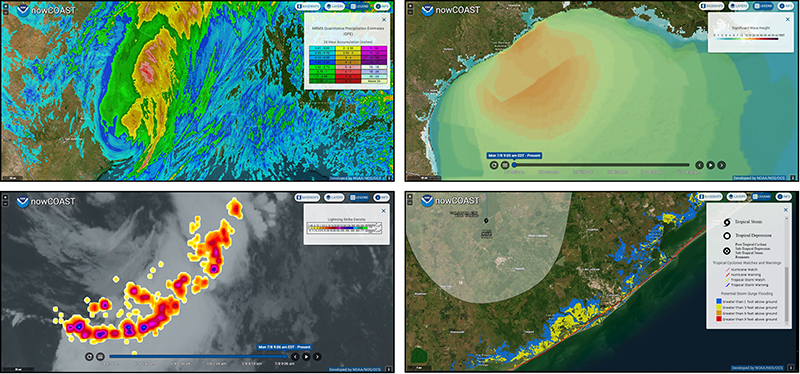Open calendar picker on wave height timeline
800x374 pixels.
pyautogui.click(x=505, y=165)
